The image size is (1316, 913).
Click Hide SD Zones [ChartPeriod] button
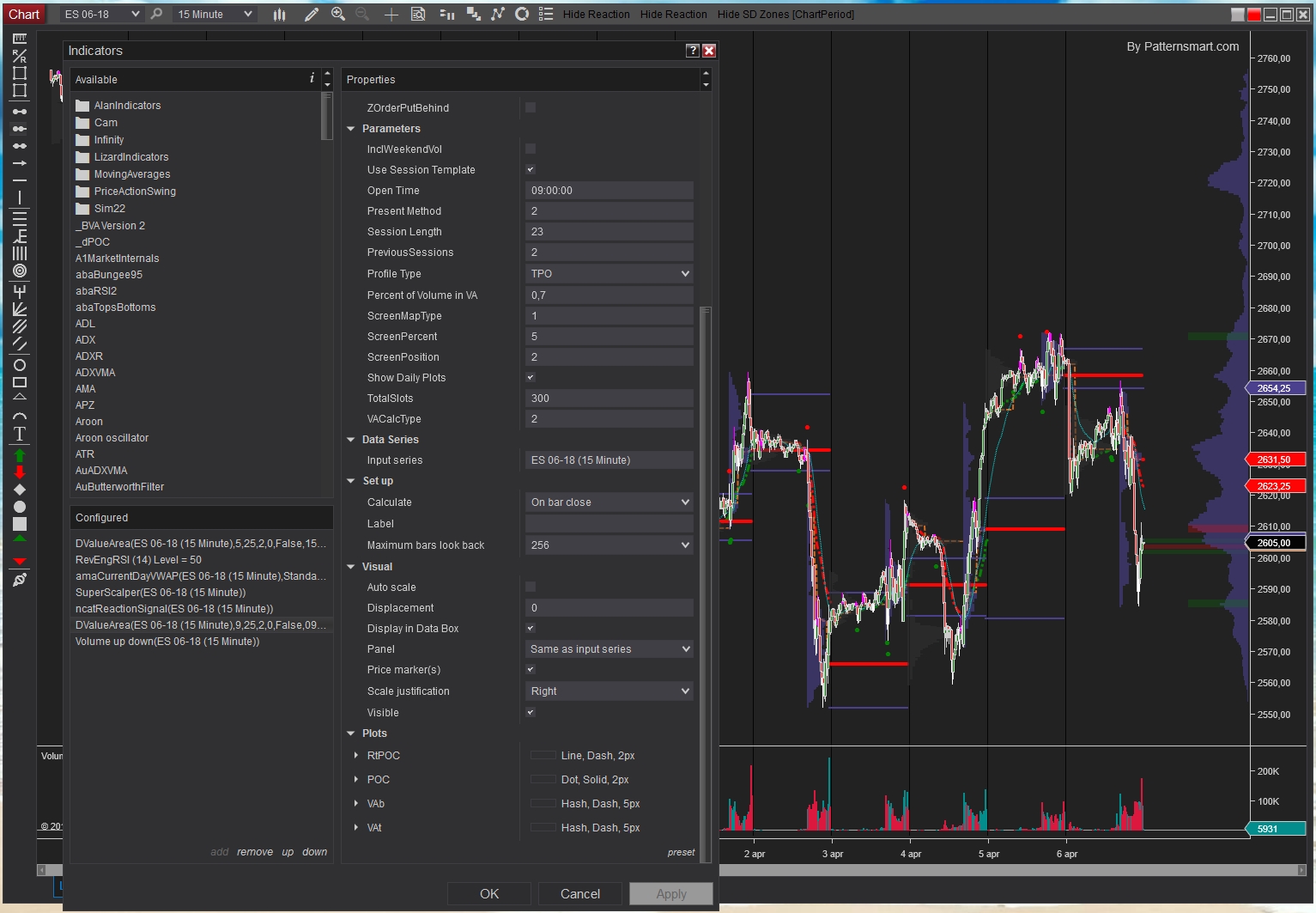[x=785, y=15]
